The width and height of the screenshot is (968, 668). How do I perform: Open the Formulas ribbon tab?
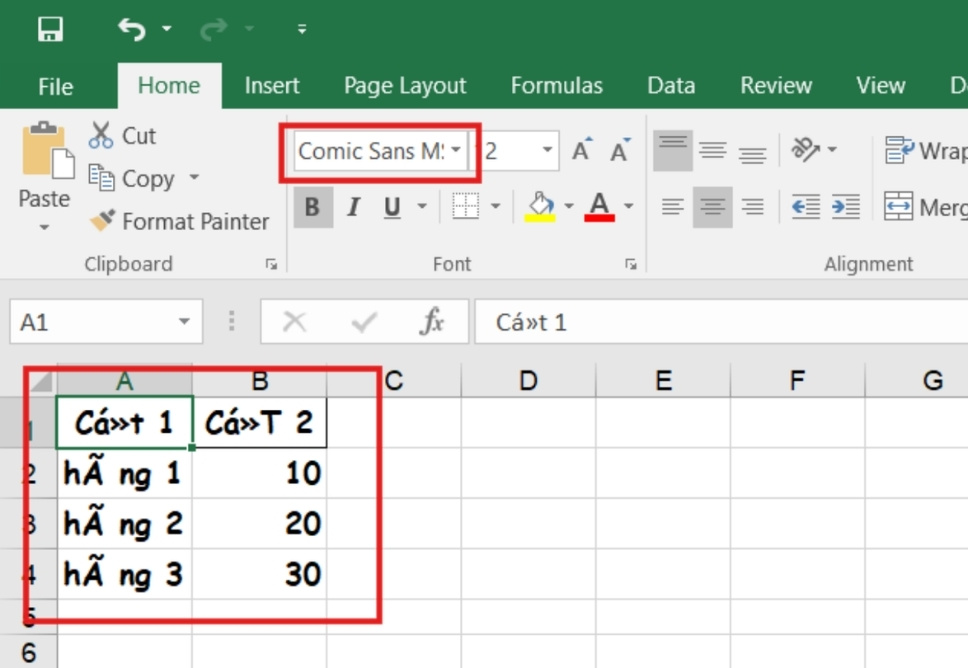(556, 86)
